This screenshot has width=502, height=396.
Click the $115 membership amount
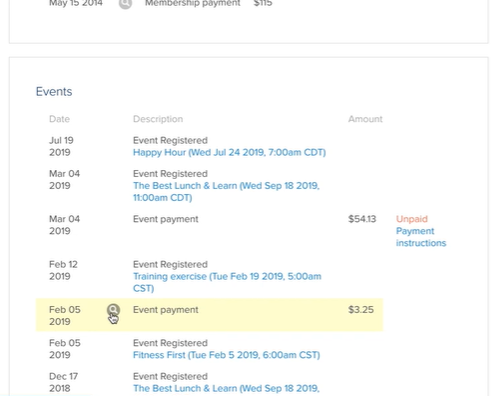[263, 3]
